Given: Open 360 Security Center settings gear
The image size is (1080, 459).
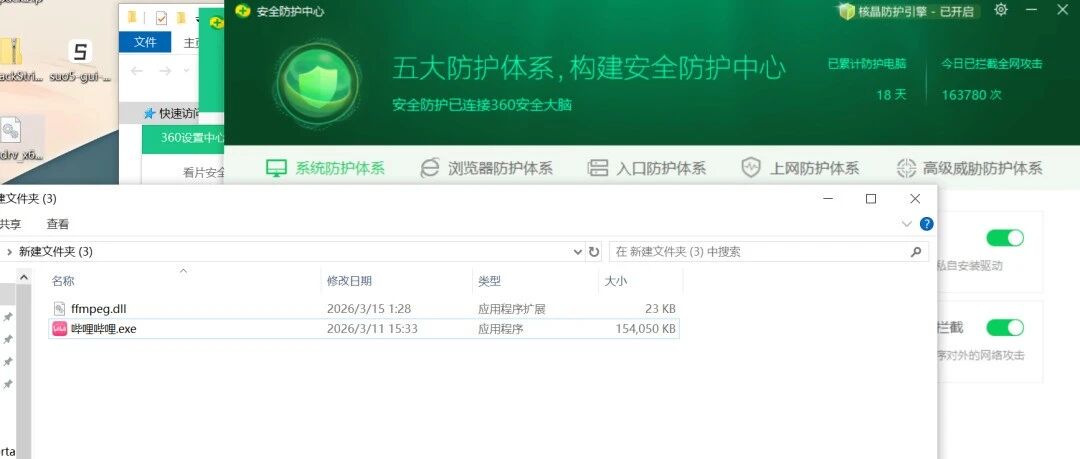Looking at the screenshot, I should pyautogui.click(x=1001, y=10).
